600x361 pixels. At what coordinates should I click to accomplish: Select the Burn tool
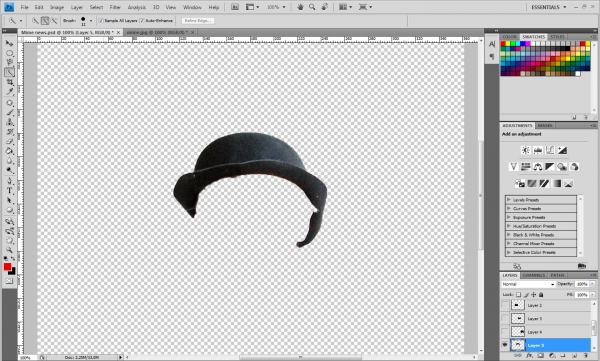click(x=10, y=170)
